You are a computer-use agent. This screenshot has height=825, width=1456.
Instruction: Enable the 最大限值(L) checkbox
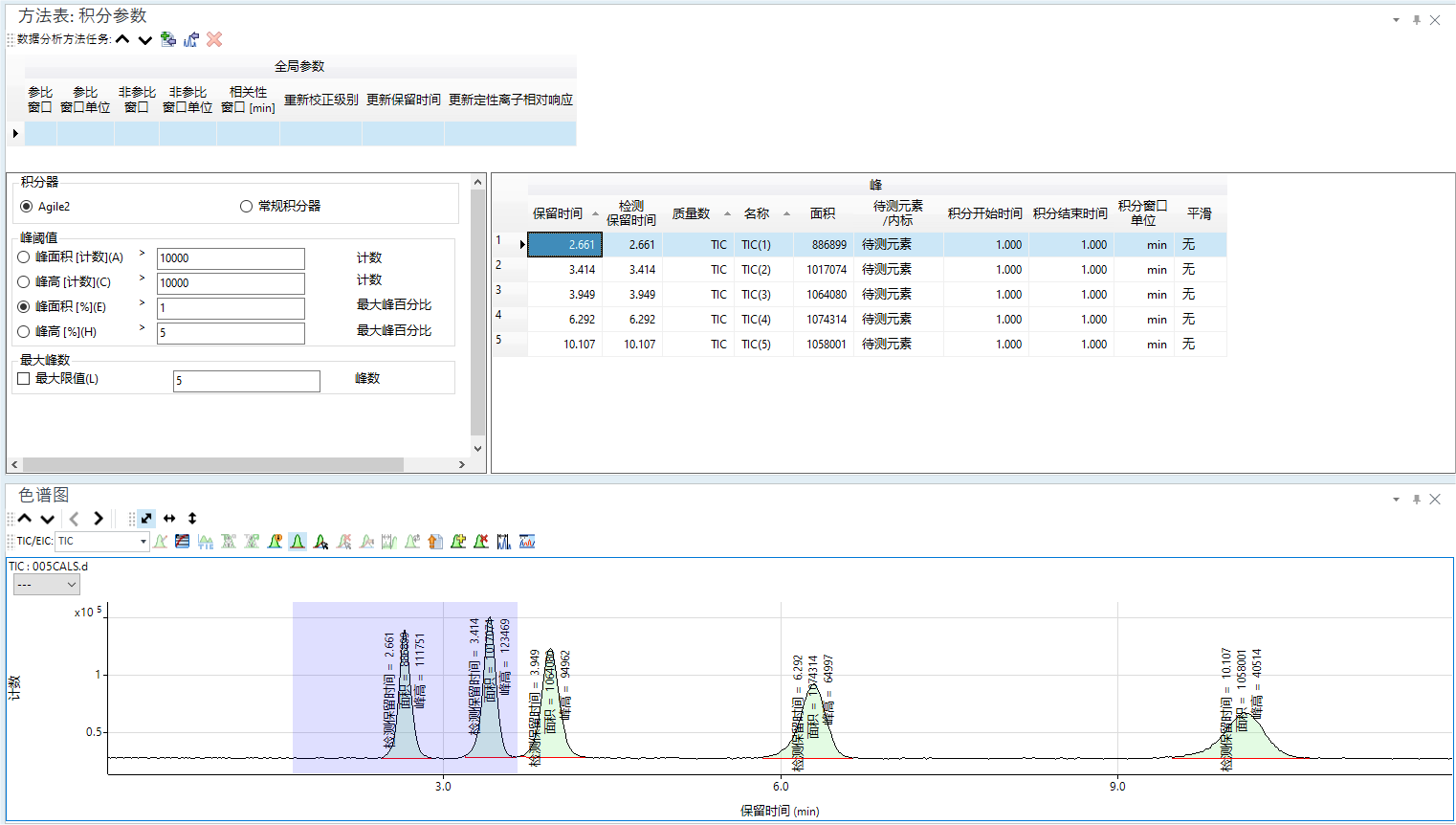pyautogui.click(x=24, y=379)
